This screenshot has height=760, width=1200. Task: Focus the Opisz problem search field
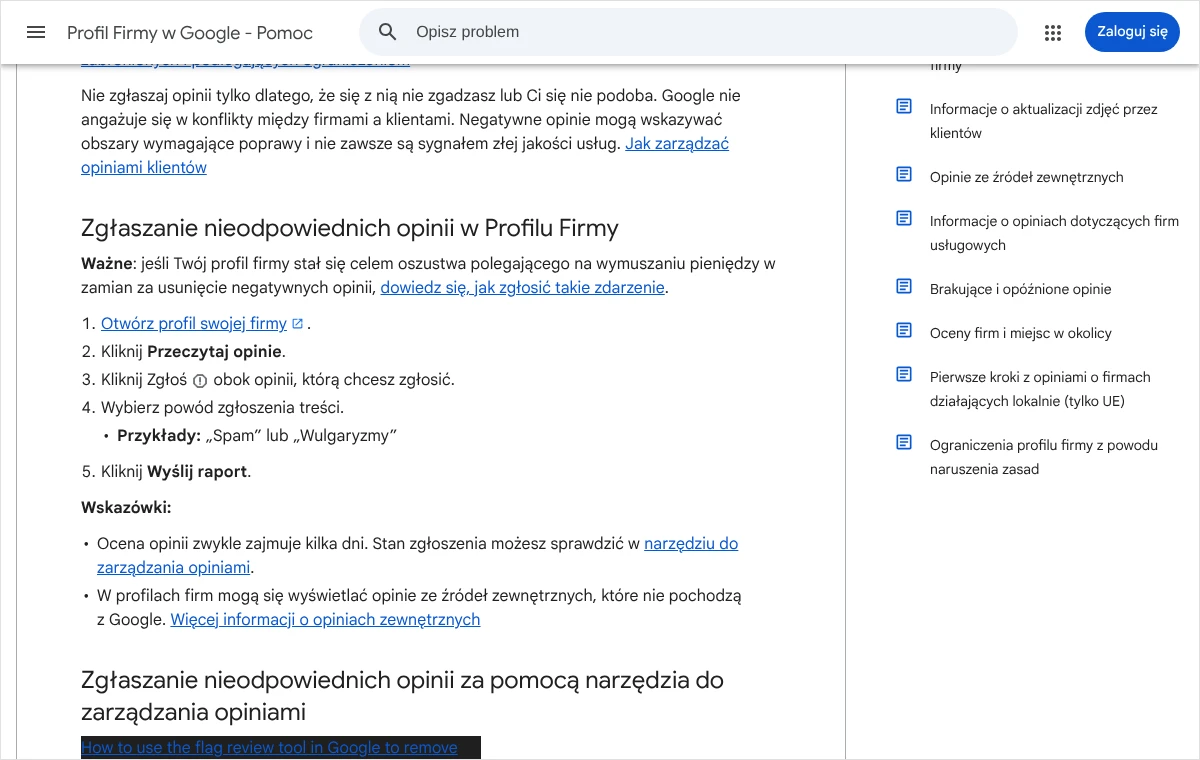click(688, 32)
